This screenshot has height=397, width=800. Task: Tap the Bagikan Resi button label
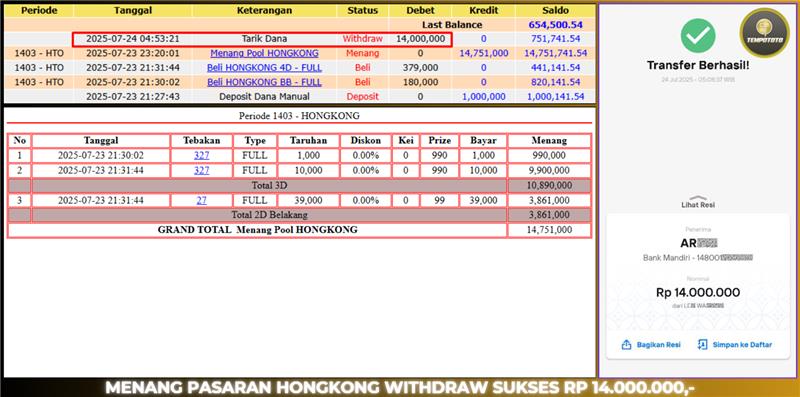658,345
